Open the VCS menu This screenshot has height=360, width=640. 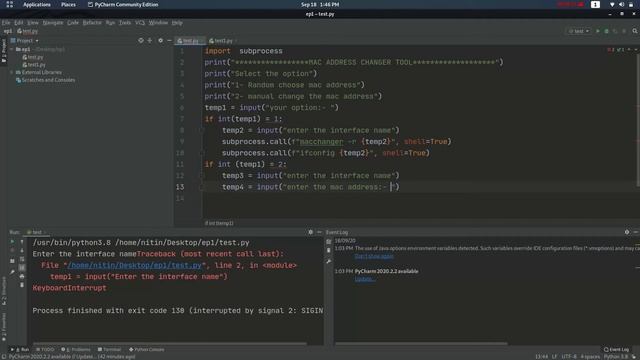[140, 23]
